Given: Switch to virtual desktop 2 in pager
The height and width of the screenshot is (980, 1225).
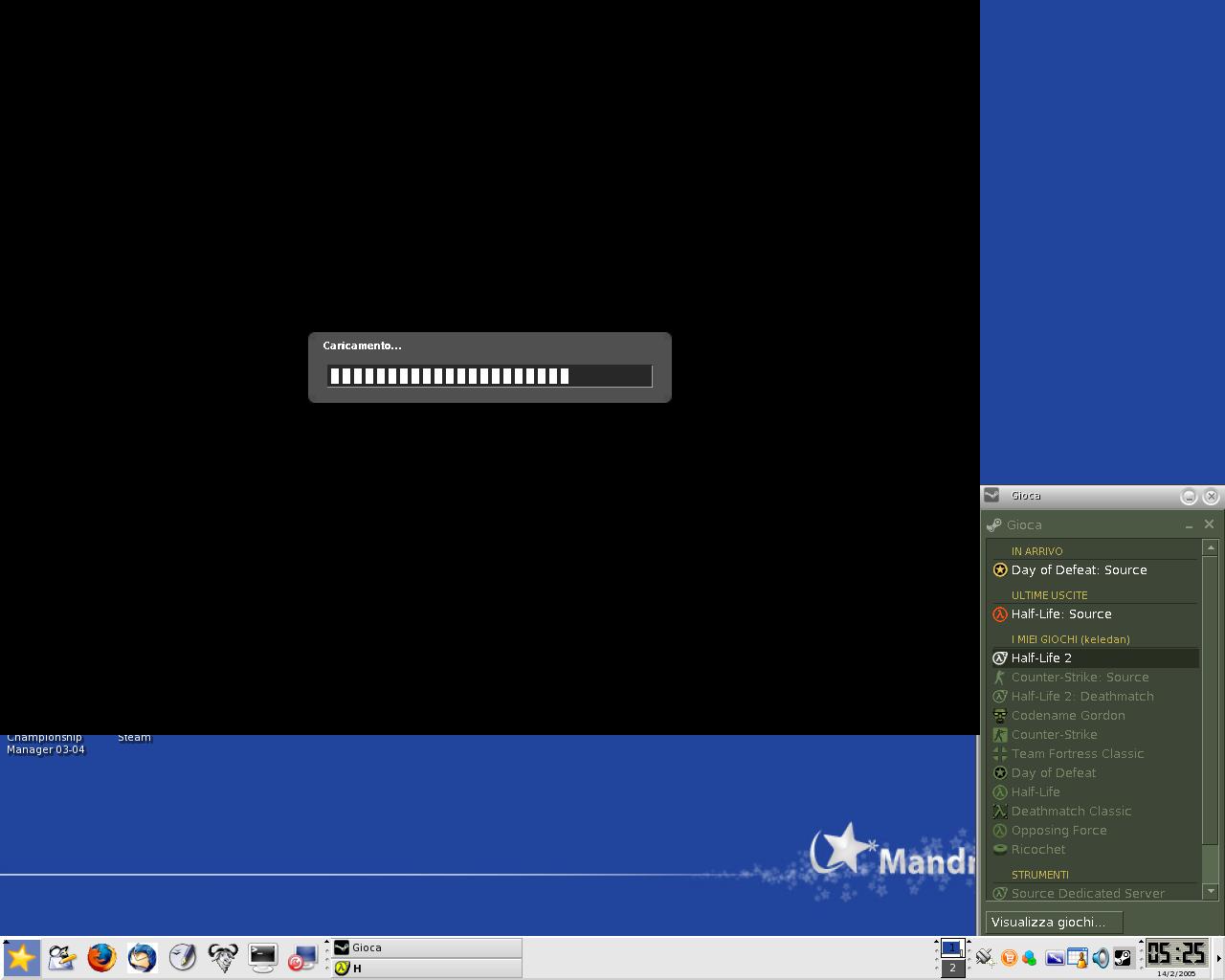Looking at the screenshot, I should coord(951,968).
